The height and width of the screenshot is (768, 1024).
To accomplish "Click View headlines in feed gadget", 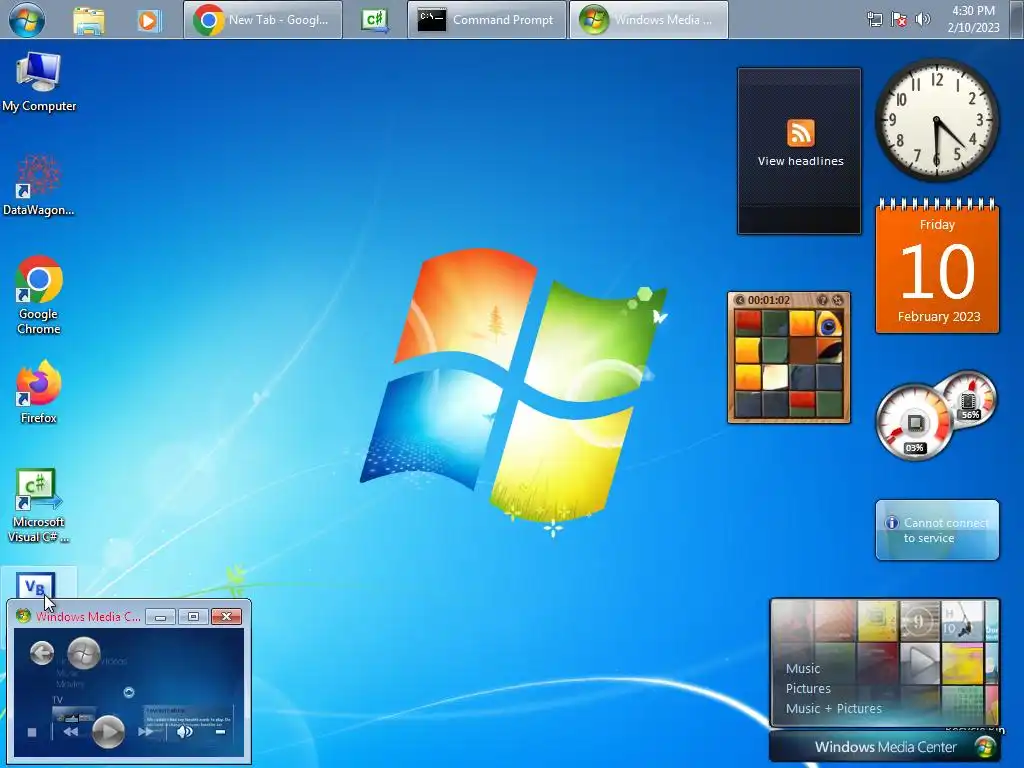I will (801, 161).
